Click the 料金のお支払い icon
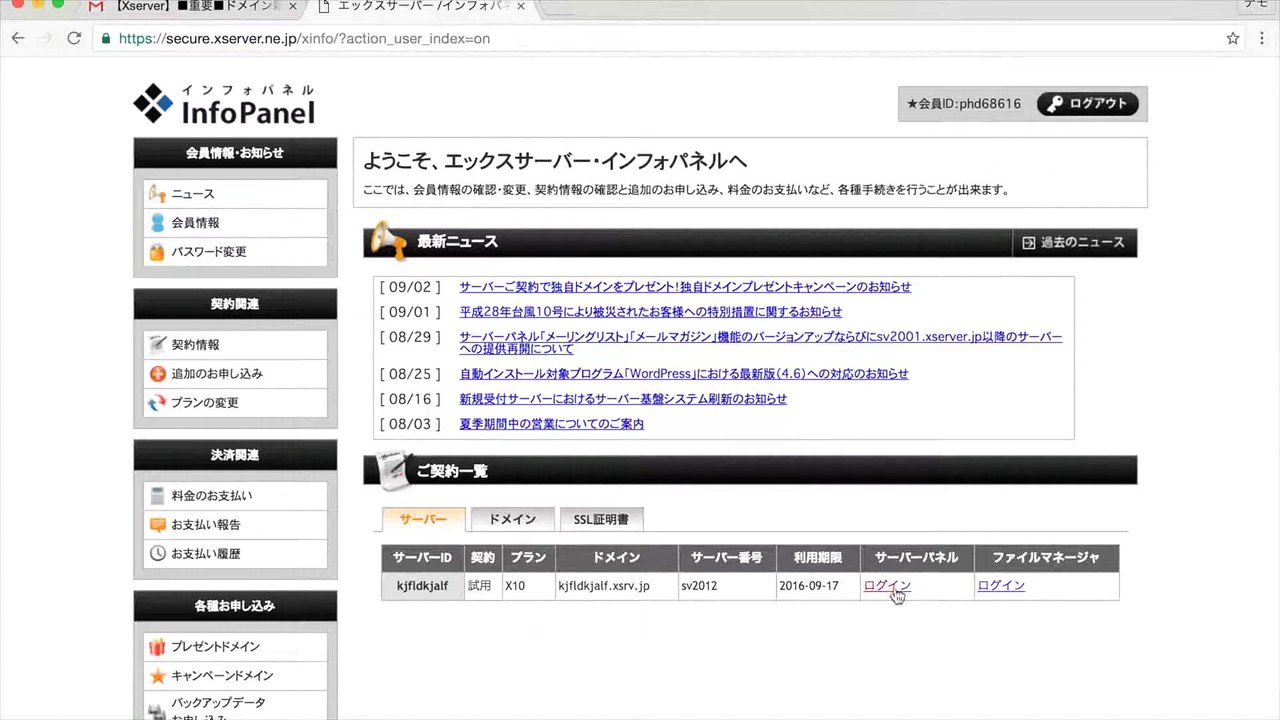 (157, 495)
